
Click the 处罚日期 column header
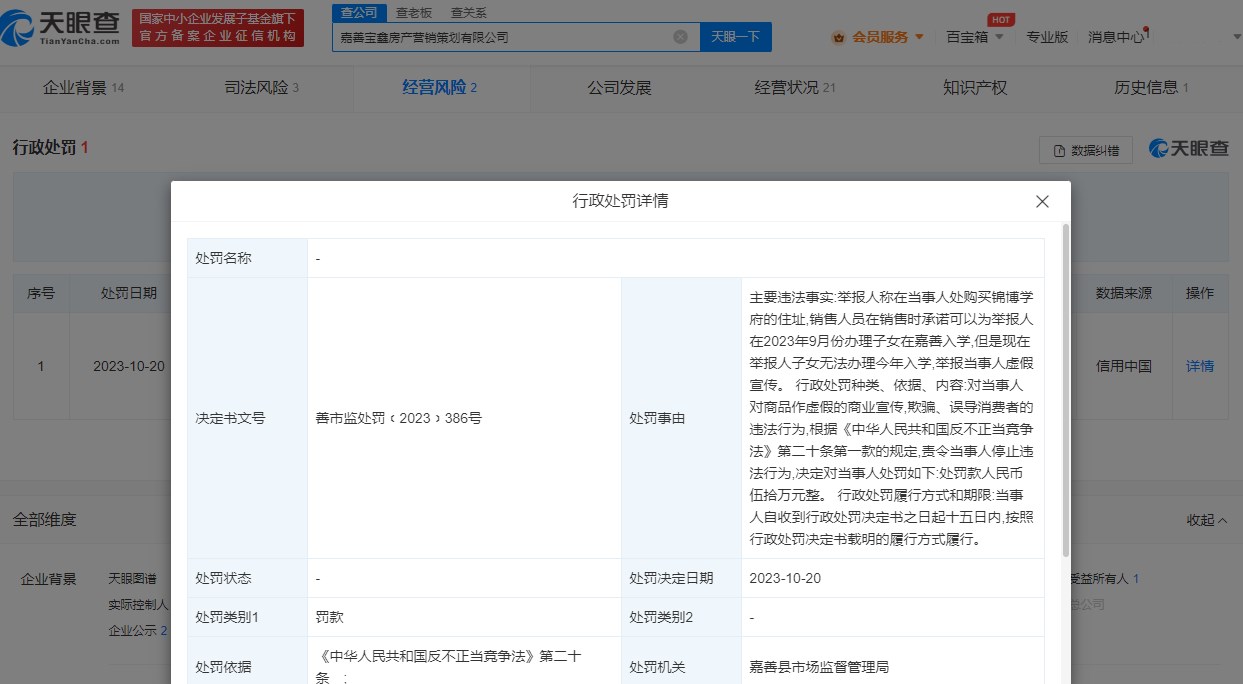(x=129, y=293)
